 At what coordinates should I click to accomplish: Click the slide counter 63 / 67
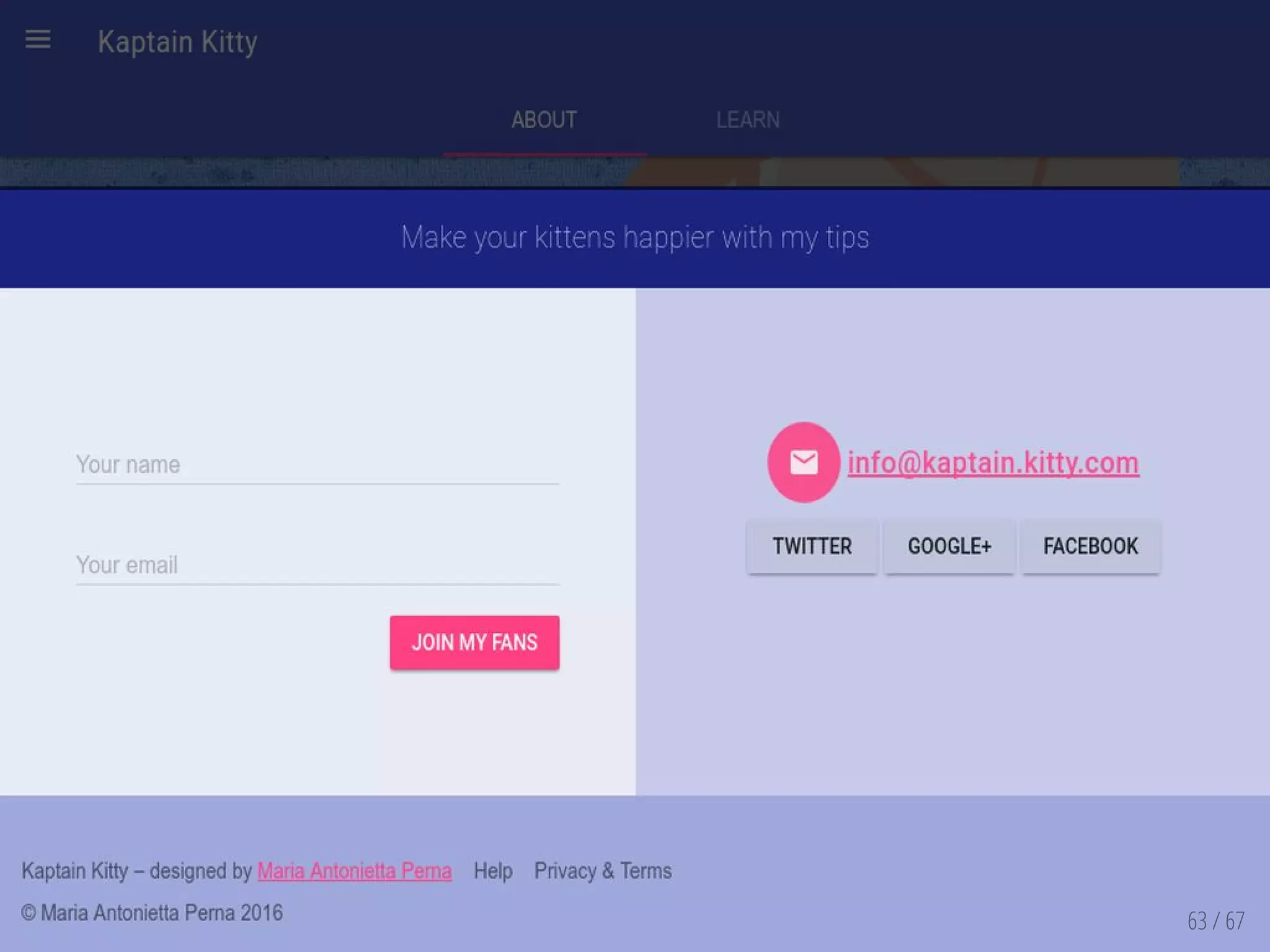1215,921
